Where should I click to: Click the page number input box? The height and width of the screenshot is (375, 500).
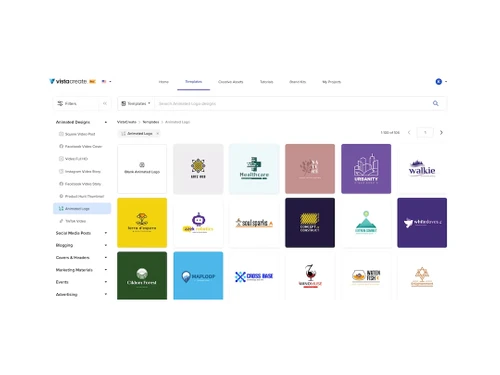click(x=425, y=132)
